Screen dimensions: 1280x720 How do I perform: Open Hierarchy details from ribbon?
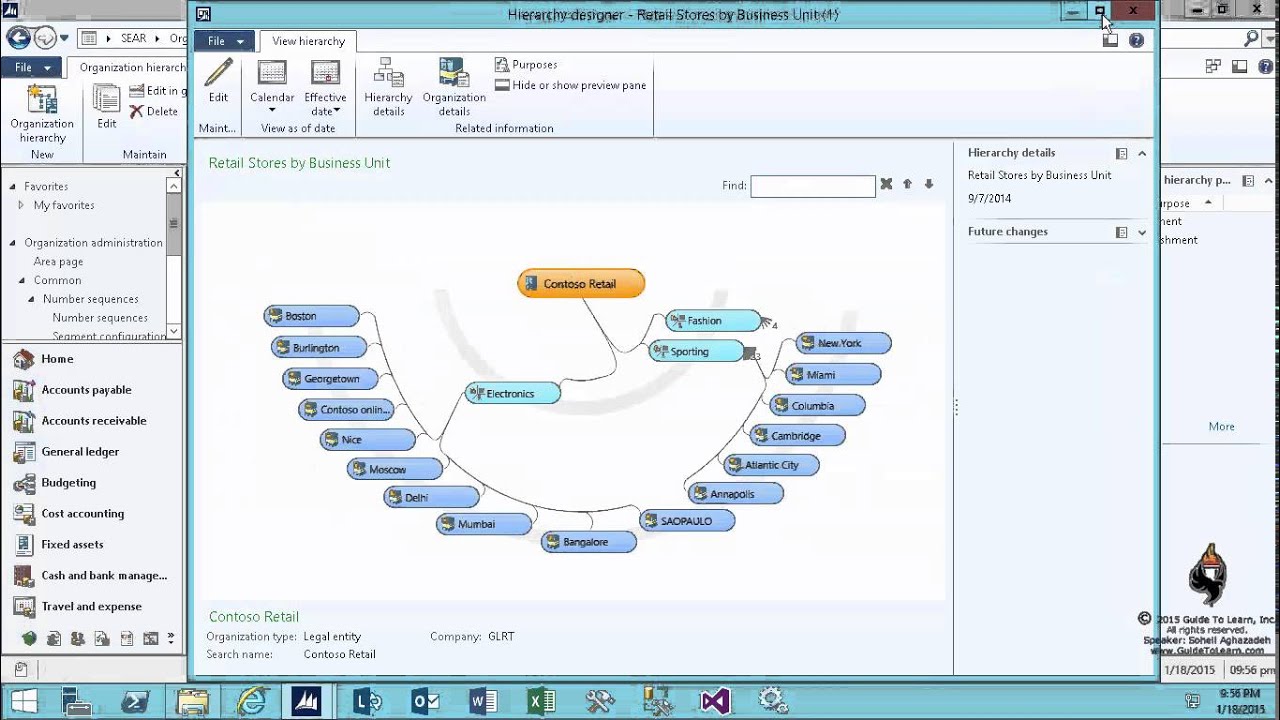click(x=388, y=88)
